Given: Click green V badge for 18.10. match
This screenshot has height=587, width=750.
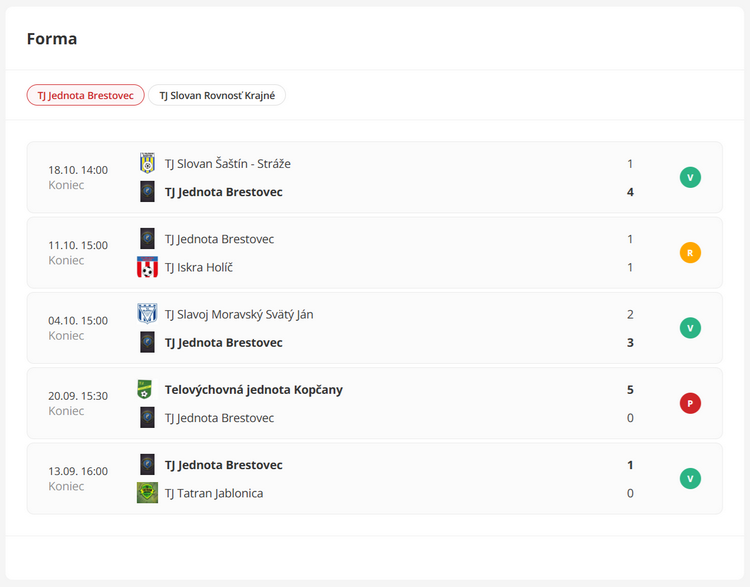Looking at the screenshot, I should pyautogui.click(x=690, y=177).
